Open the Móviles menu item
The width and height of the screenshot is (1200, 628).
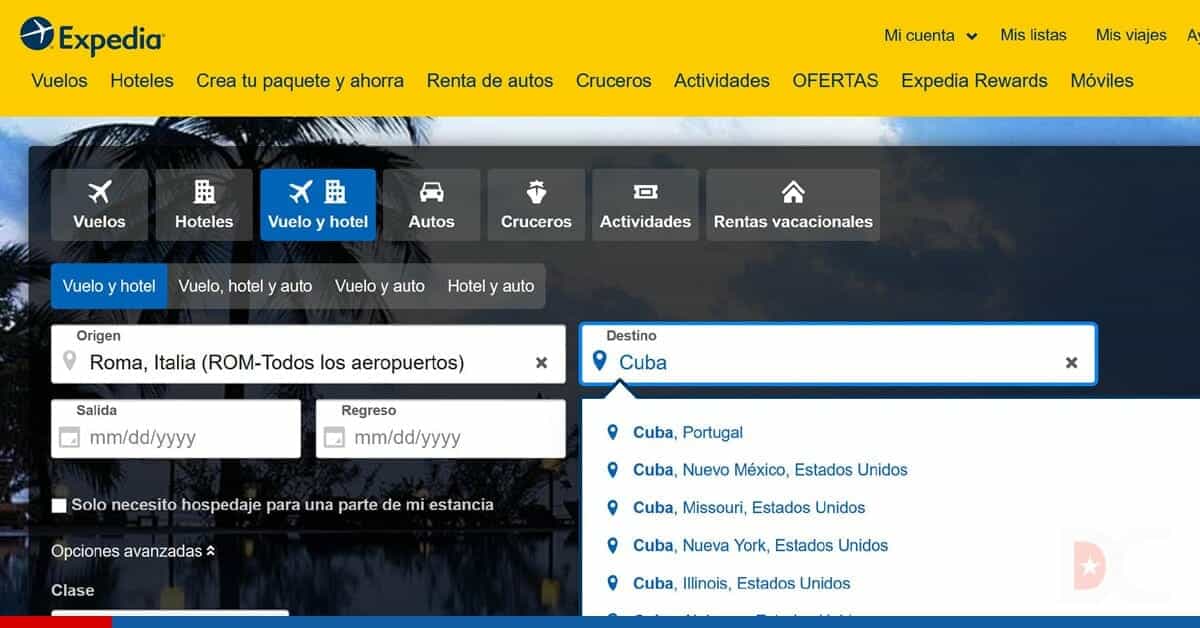click(x=1102, y=81)
